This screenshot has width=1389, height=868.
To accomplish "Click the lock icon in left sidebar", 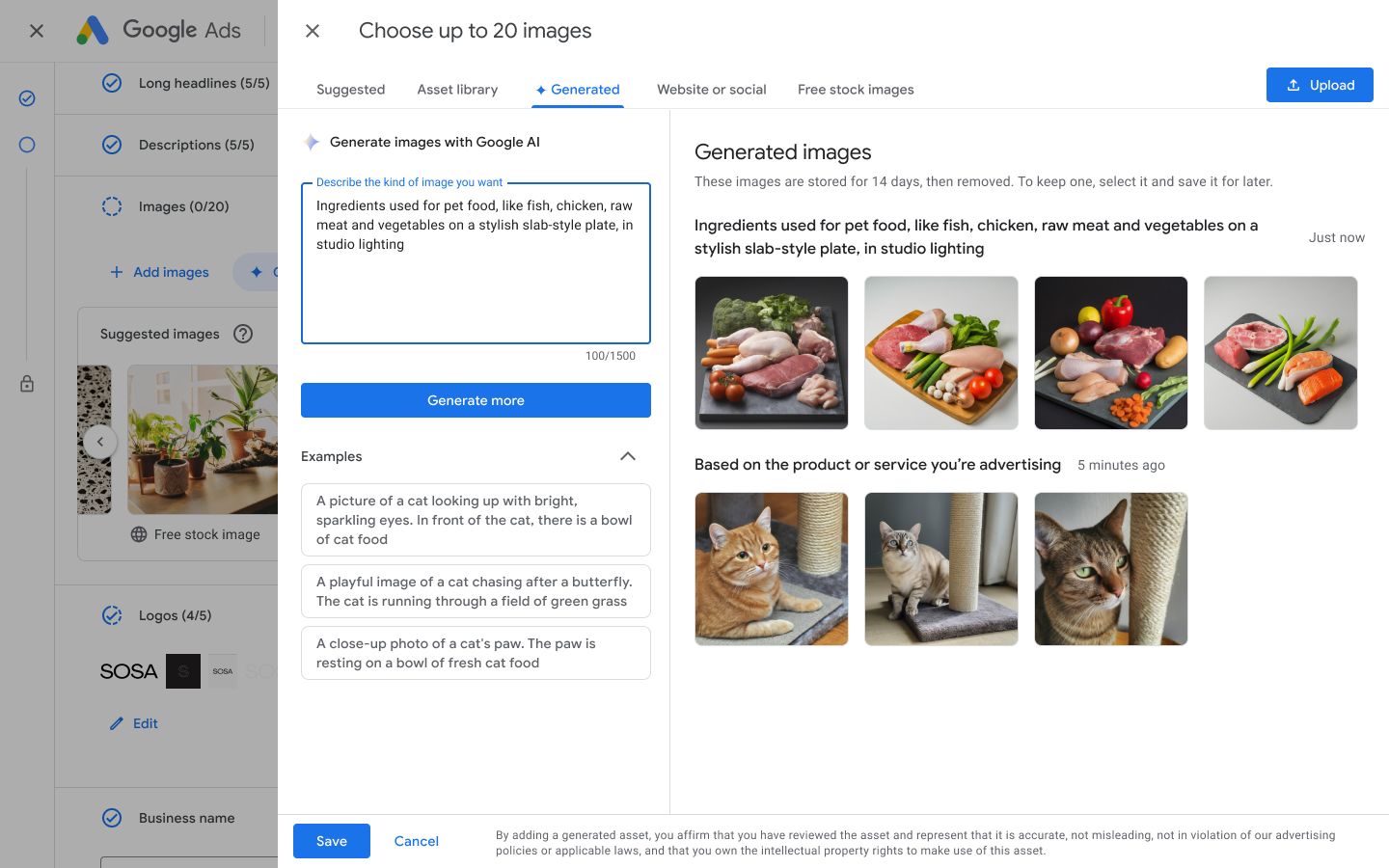I will click(27, 384).
